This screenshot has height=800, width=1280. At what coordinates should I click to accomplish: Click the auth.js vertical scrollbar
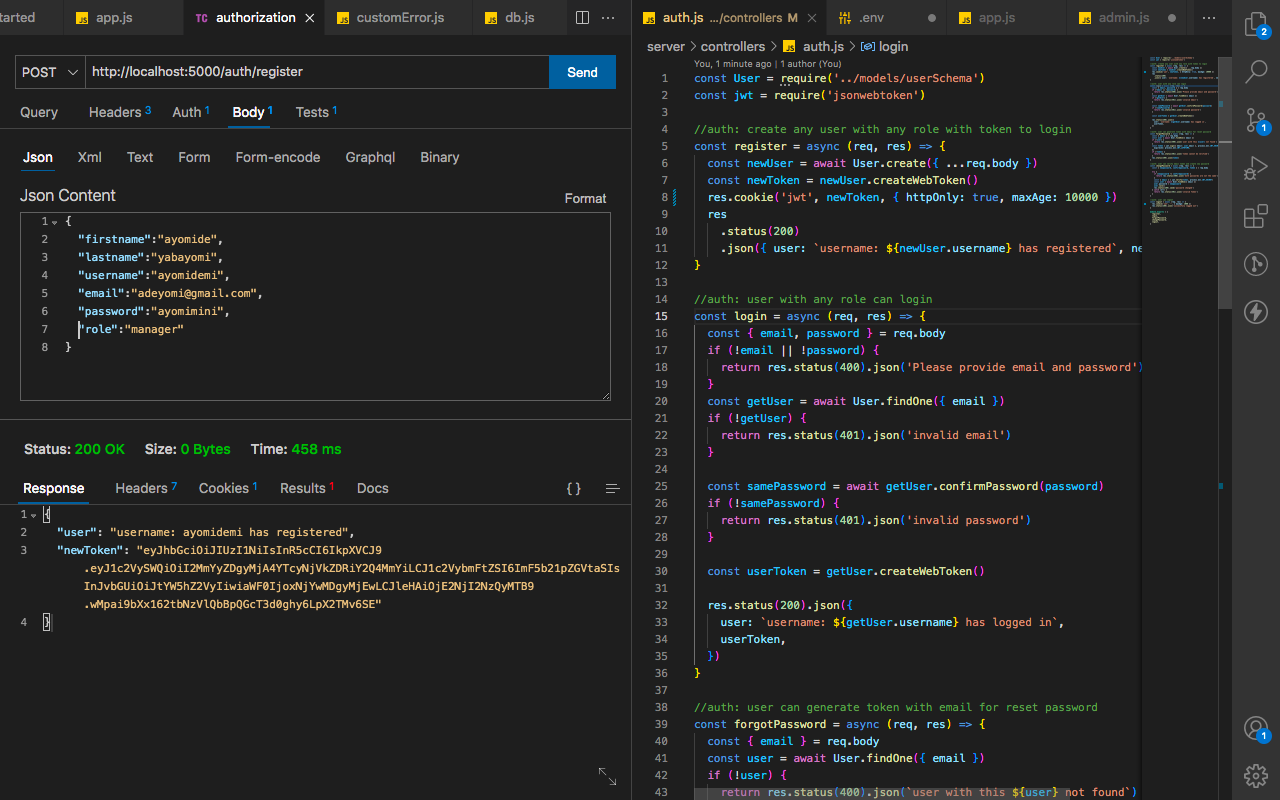point(1225,185)
